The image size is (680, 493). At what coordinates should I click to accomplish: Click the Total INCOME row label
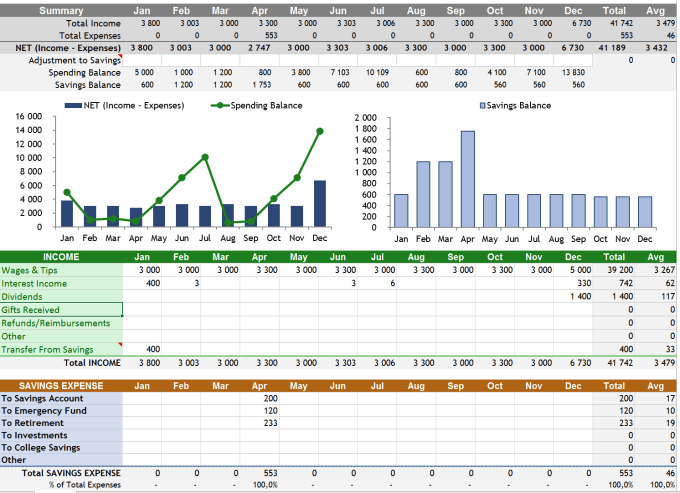click(92, 362)
